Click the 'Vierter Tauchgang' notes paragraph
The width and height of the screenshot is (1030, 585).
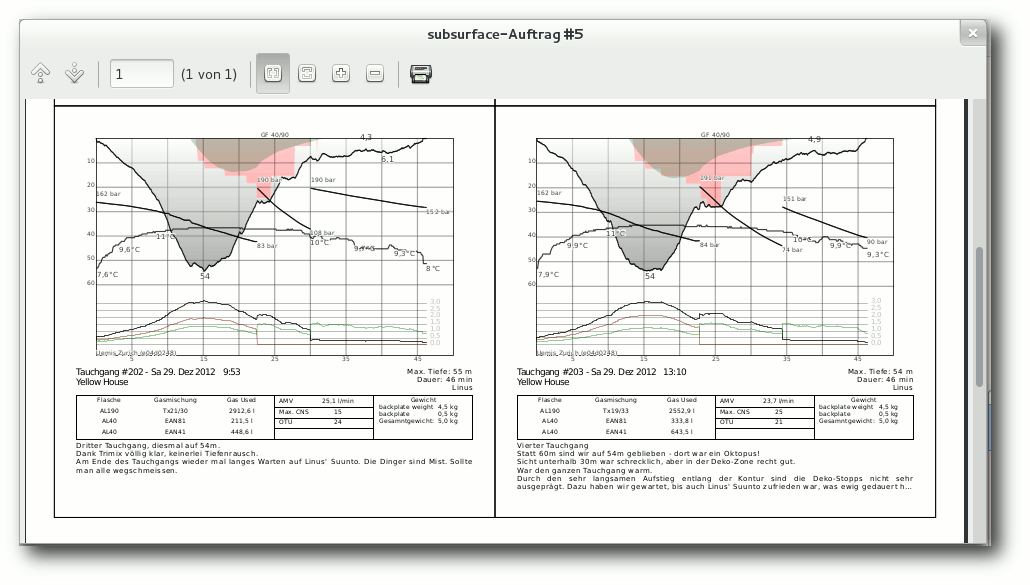click(715, 466)
